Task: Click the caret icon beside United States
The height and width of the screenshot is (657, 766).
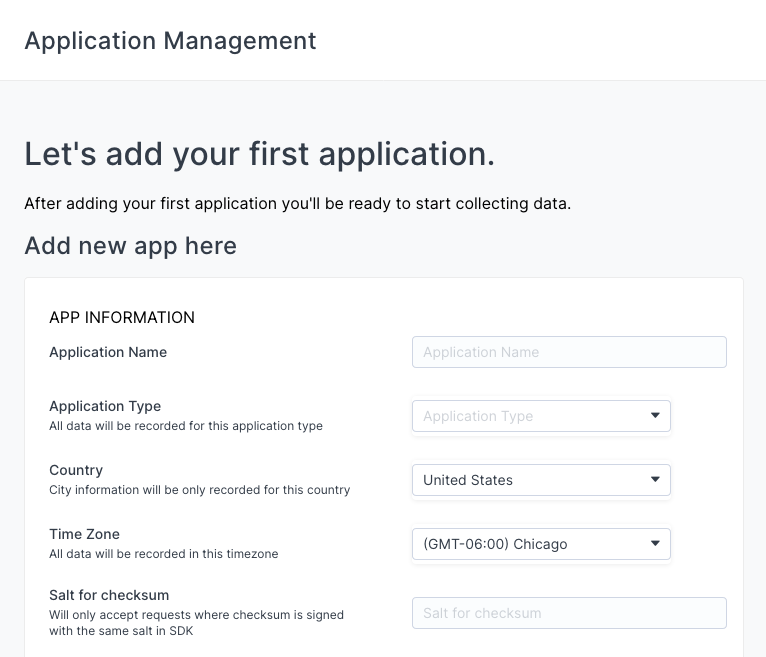Action: pos(655,480)
